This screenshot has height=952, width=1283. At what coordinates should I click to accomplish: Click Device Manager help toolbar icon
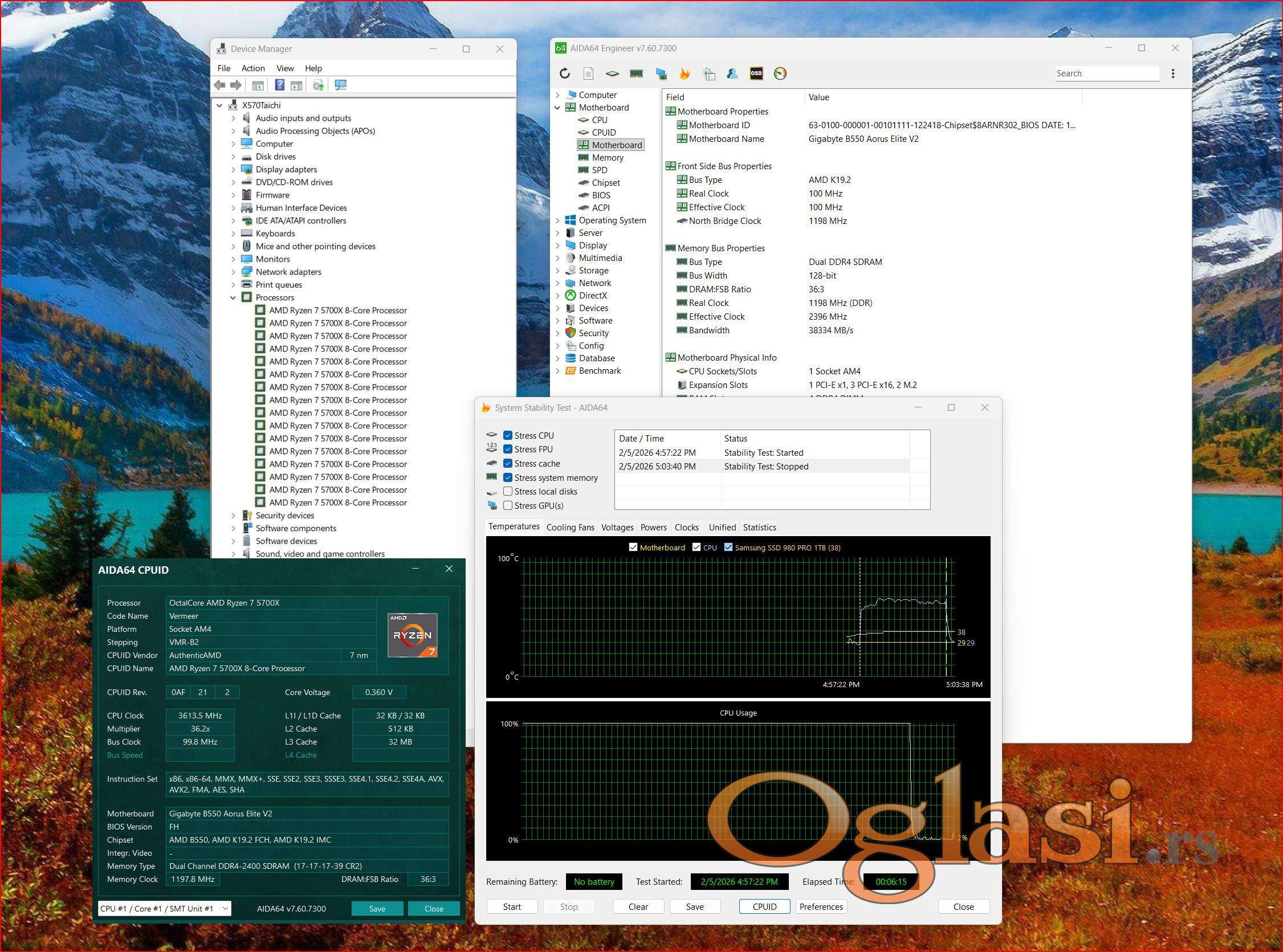point(279,85)
